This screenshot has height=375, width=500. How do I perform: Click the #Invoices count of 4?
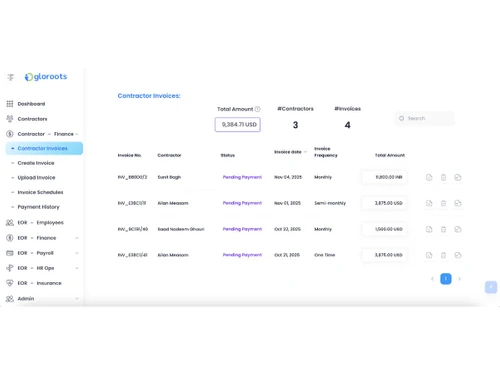pos(347,125)
